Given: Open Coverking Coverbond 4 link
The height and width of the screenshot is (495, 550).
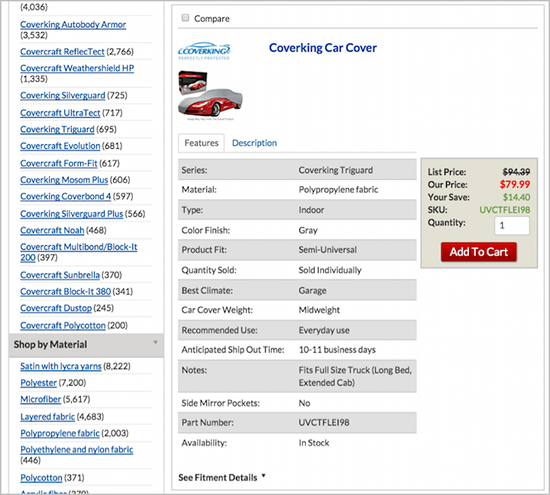Looking at the screenshot, I should pos(65,196).
